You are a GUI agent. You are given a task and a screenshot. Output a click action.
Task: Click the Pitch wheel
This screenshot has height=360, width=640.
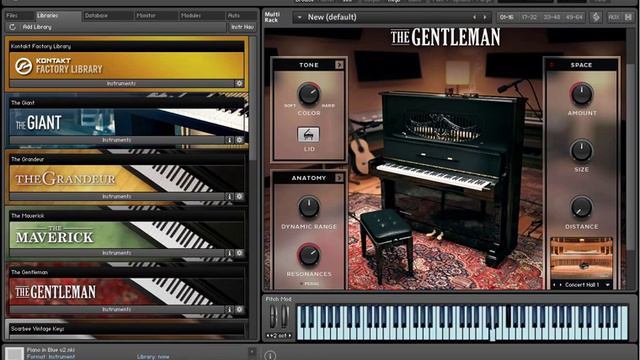coord(273,317)
